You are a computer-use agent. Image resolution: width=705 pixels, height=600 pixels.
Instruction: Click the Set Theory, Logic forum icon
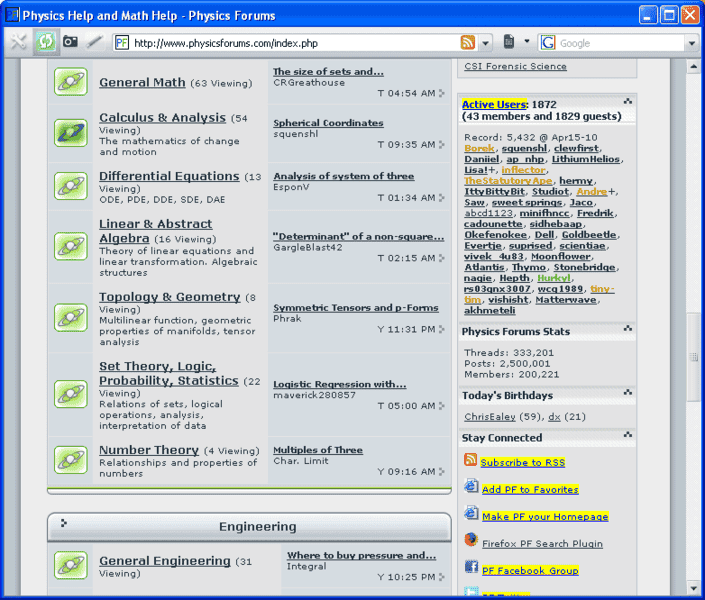(x=71, y=394)
